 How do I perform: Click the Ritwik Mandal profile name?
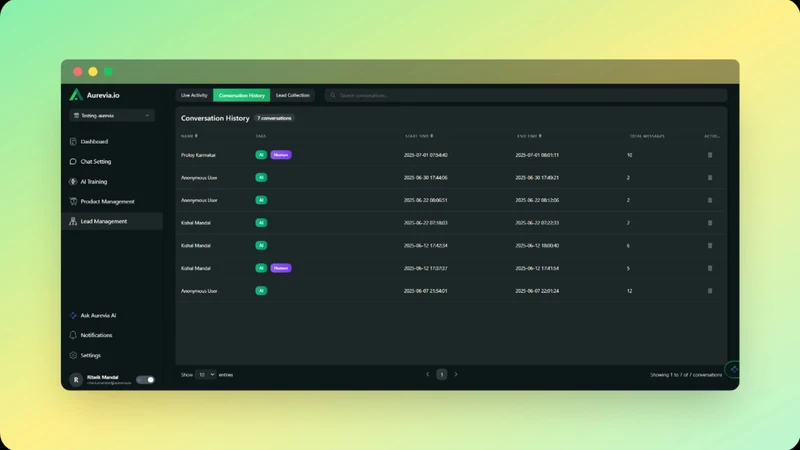103,377
